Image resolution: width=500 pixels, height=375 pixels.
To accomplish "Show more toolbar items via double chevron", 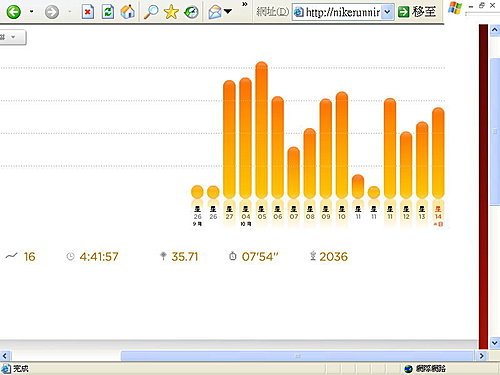I will coord(245,4).
